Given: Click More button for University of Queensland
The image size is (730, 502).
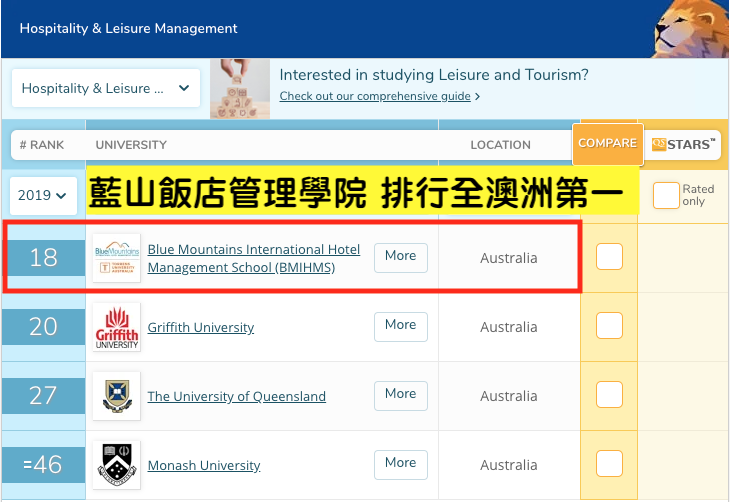Looking at the screenshot, I should click(401, 395).
